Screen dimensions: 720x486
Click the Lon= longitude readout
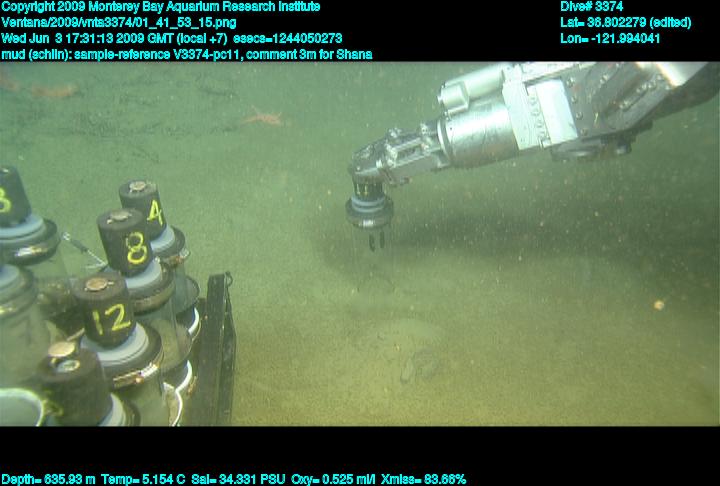[610, 38]
